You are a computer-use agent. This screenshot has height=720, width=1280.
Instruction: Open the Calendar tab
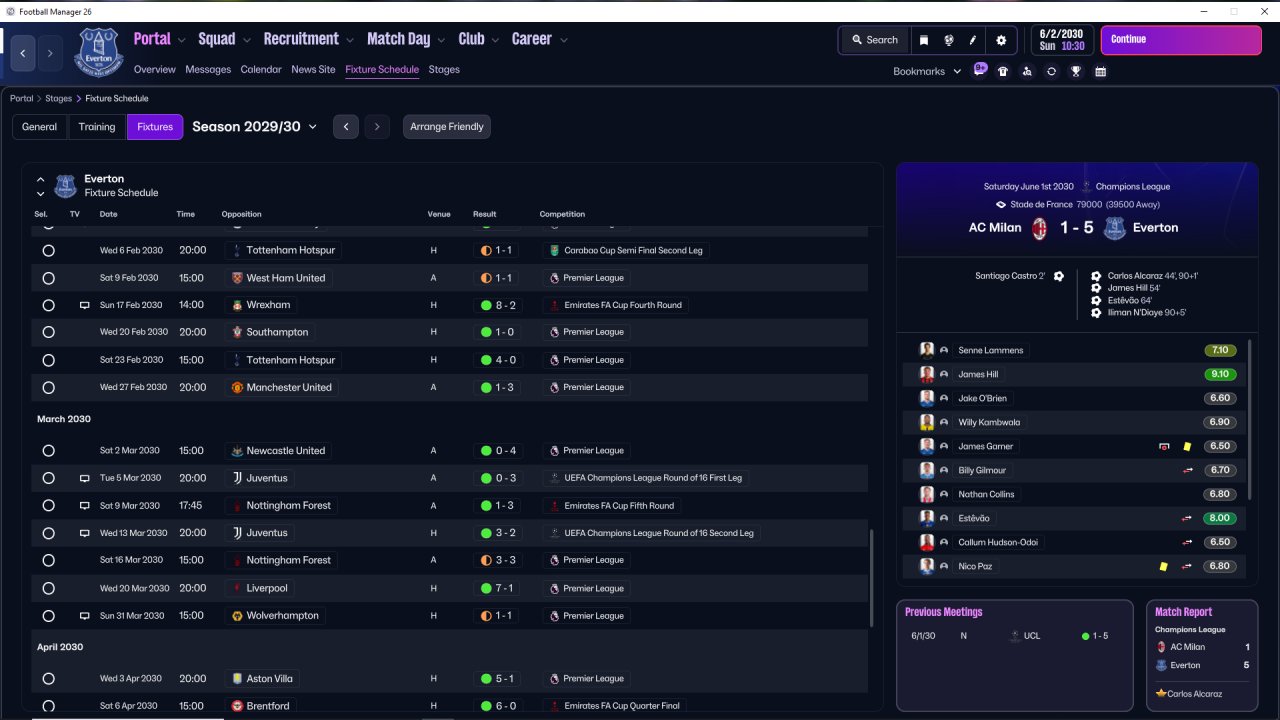261,70
